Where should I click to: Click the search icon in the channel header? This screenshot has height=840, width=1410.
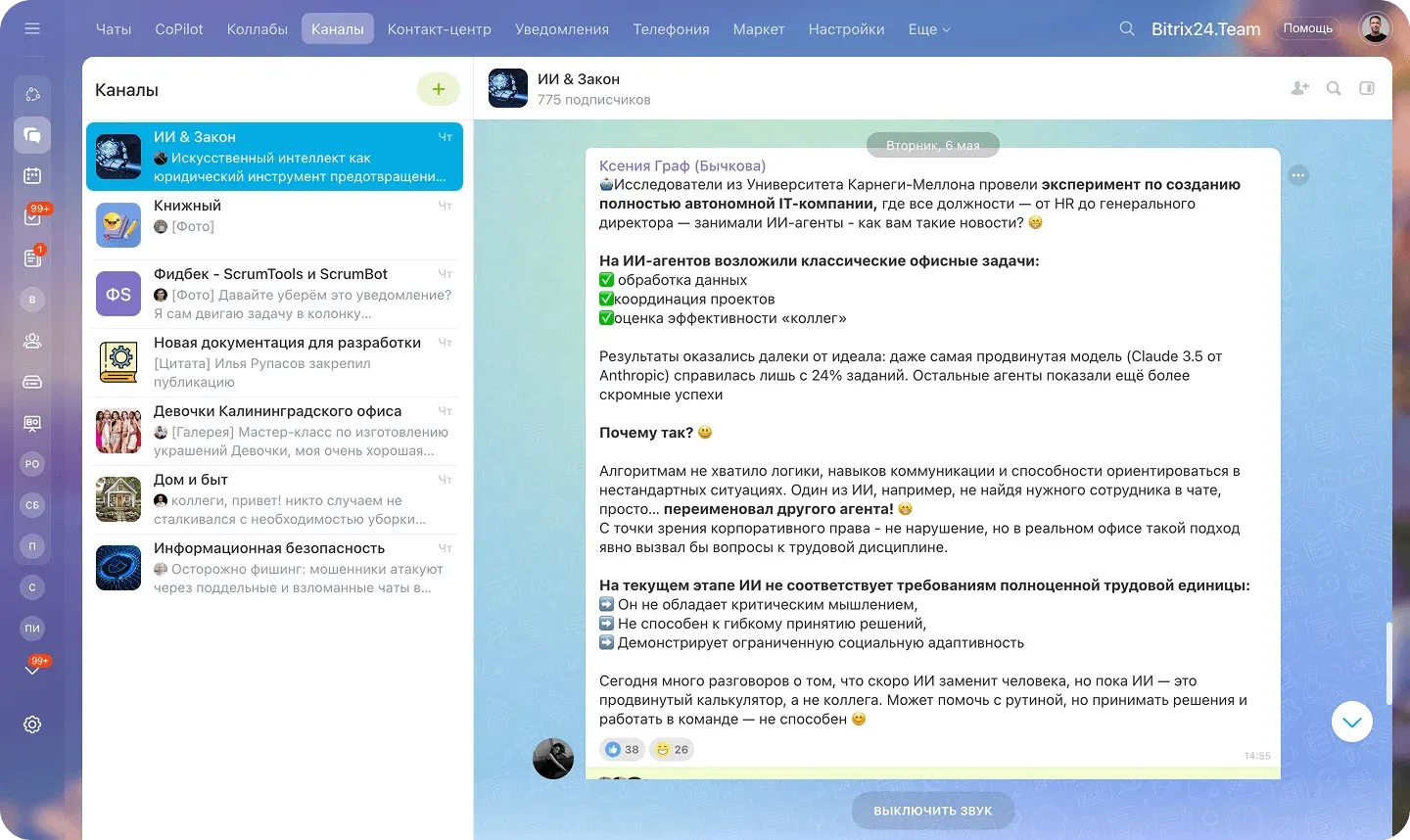pyautogui.click(x=1333, y=88)
